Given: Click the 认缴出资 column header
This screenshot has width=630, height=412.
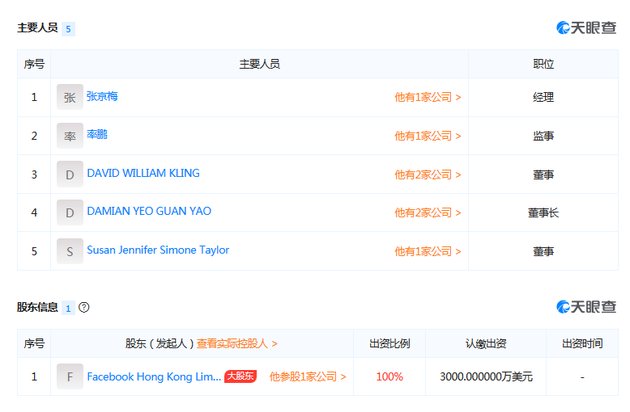Looking at the screenshot, I should [486, 344].
